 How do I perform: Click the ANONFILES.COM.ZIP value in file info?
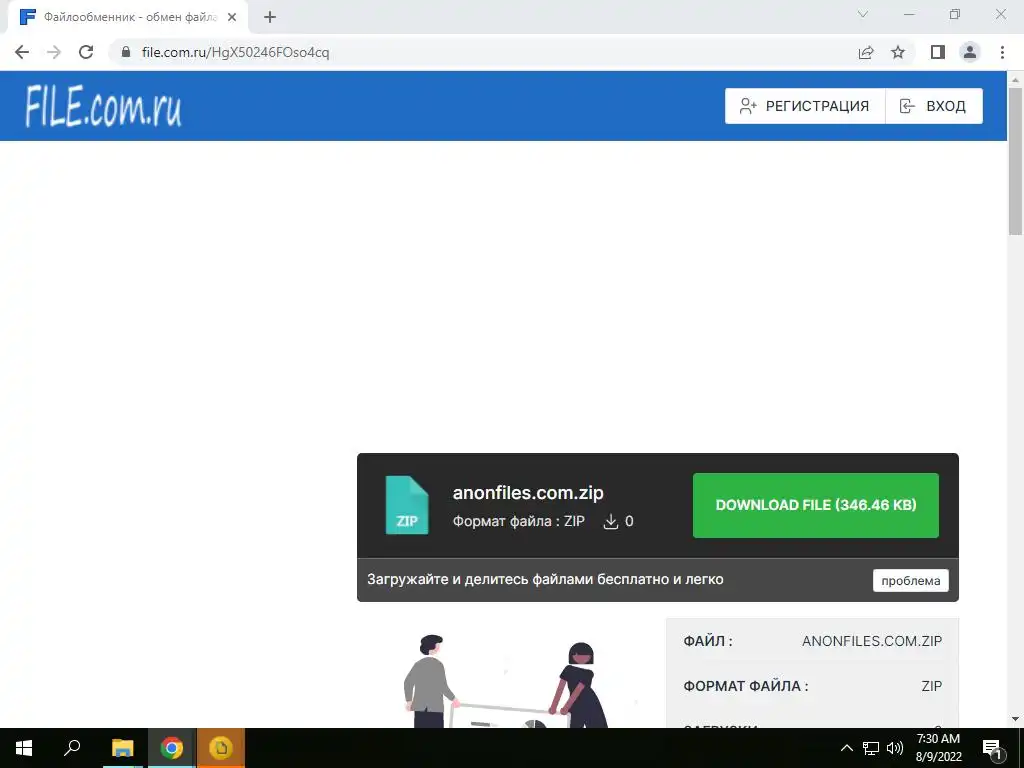[872, 641]
